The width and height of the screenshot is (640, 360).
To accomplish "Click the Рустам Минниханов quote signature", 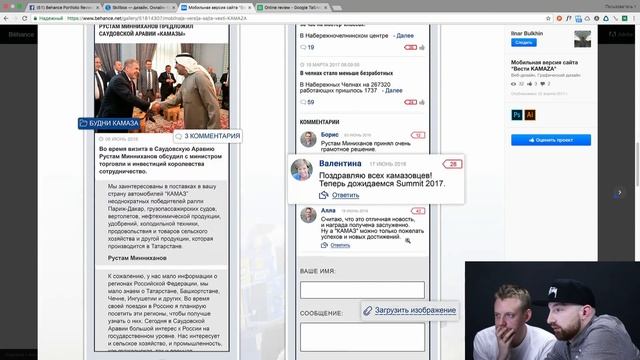I will [137, 258].
